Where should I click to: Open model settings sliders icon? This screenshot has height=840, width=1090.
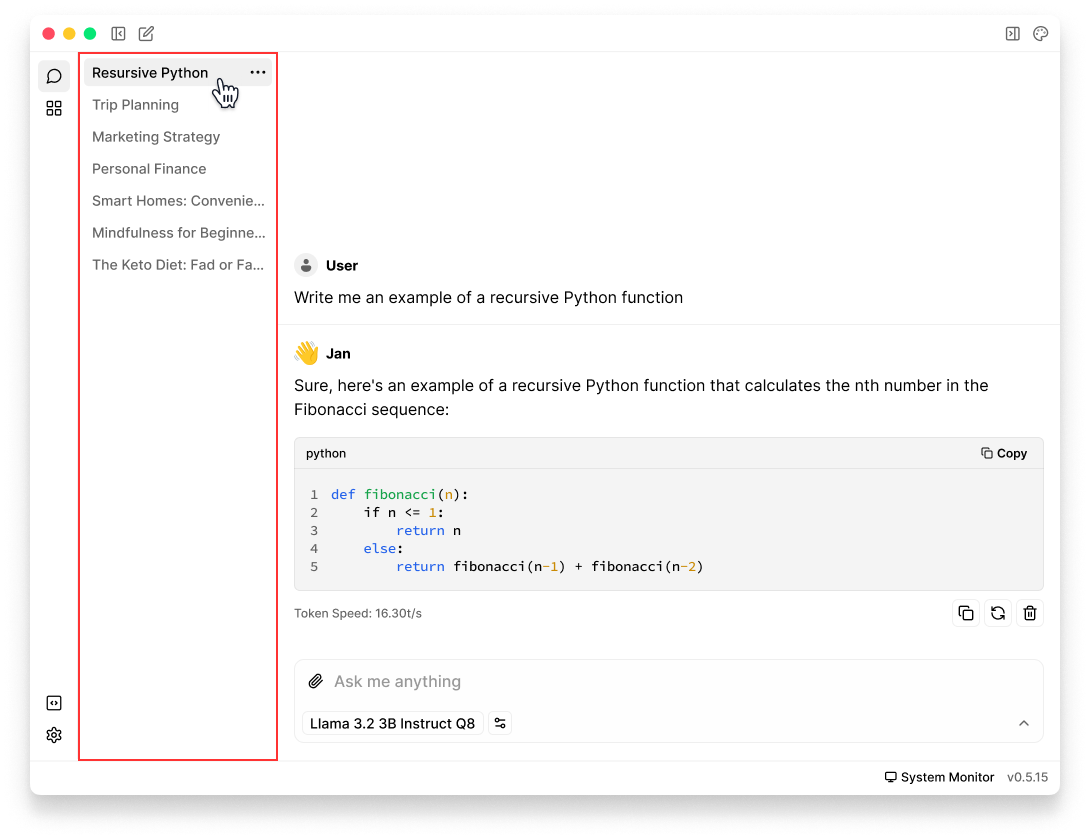[500, 723]
